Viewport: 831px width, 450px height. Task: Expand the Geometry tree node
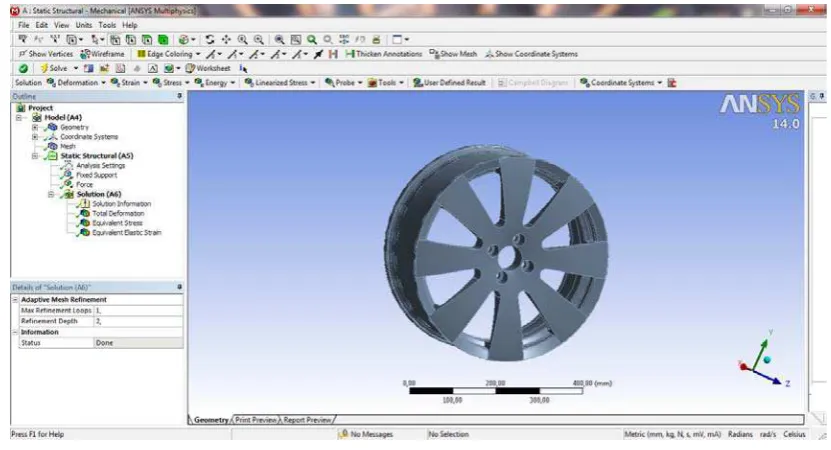tap(35, 127)
